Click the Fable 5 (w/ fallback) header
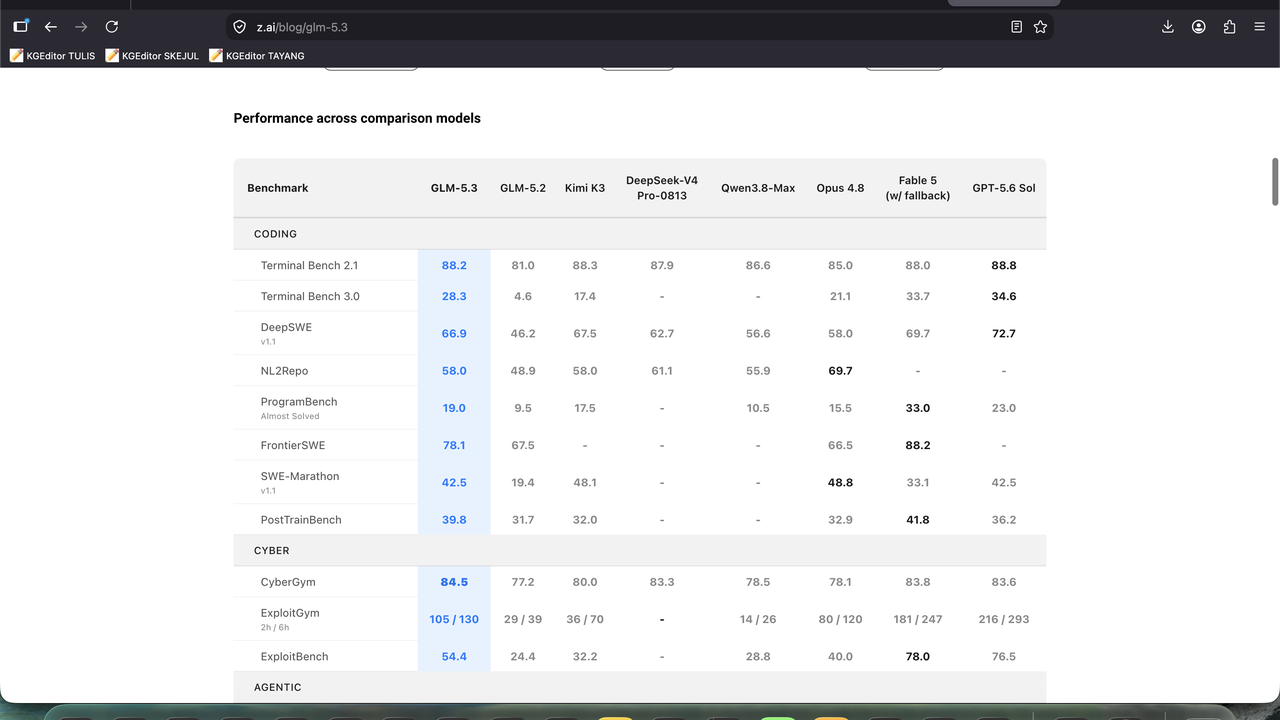This screenshot has width=1280, height=720. (918, 188)
